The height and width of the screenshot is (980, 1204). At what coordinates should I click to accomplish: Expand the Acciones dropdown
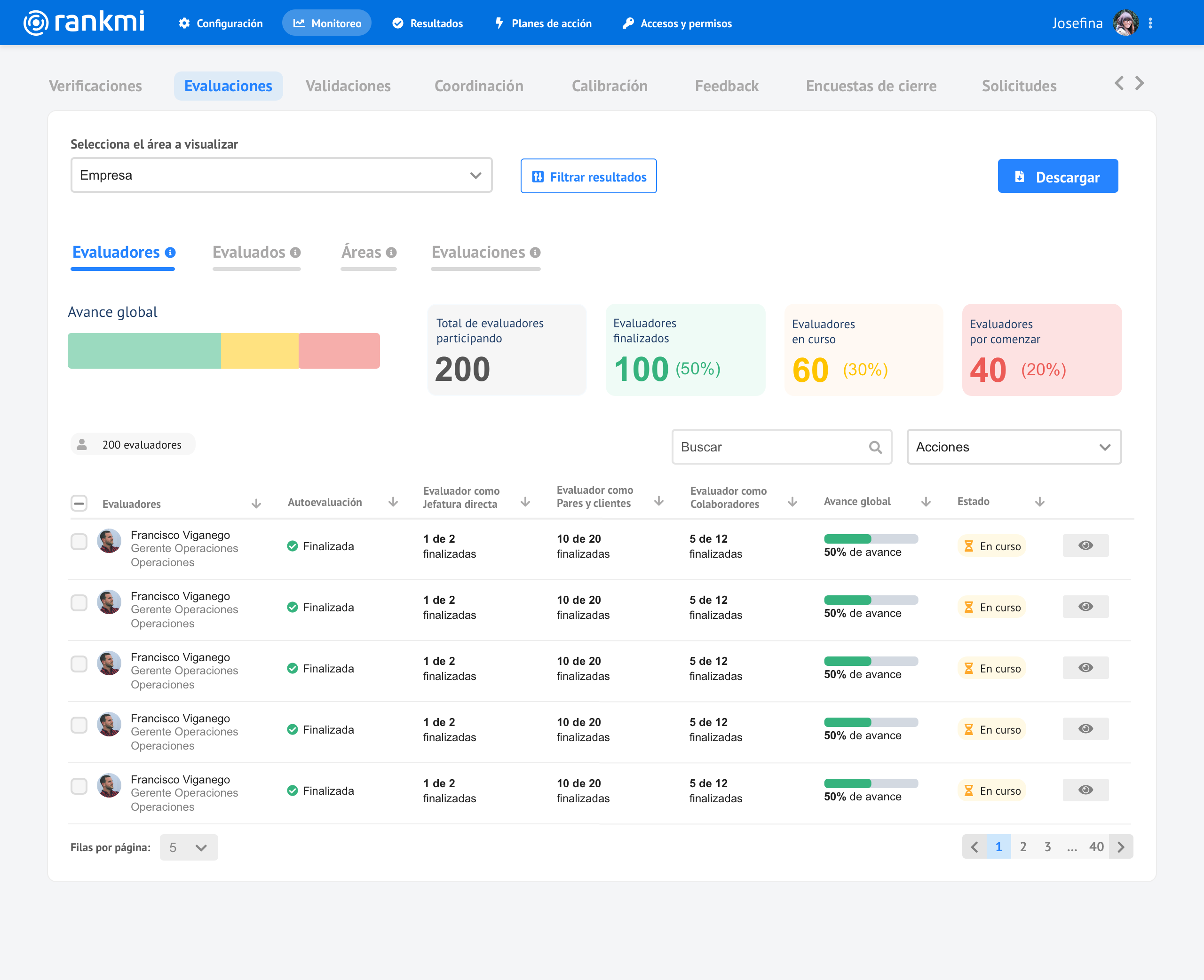[1013, 447]
